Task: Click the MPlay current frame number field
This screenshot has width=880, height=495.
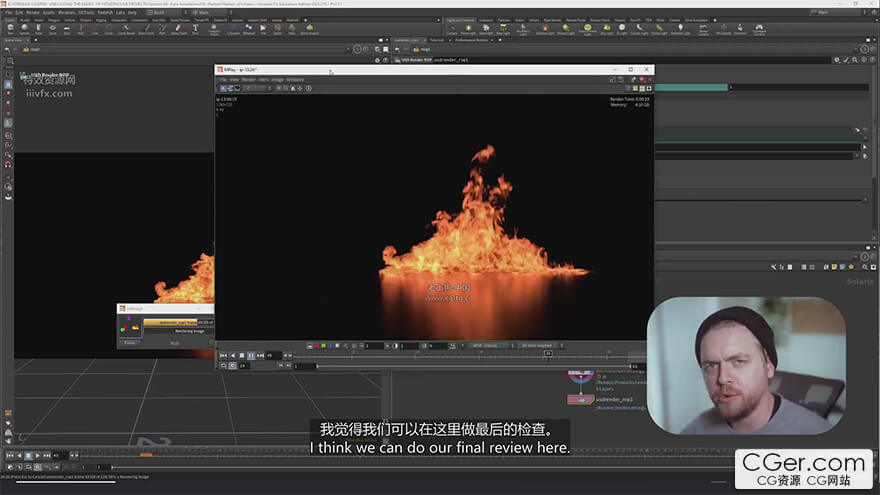Action: (x=273, y=355)
